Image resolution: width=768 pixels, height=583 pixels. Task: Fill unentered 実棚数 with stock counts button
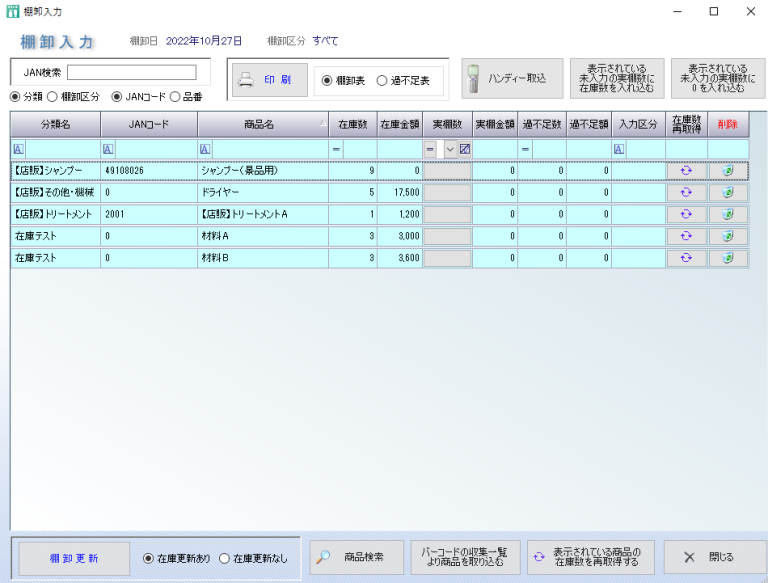[617, 78]
